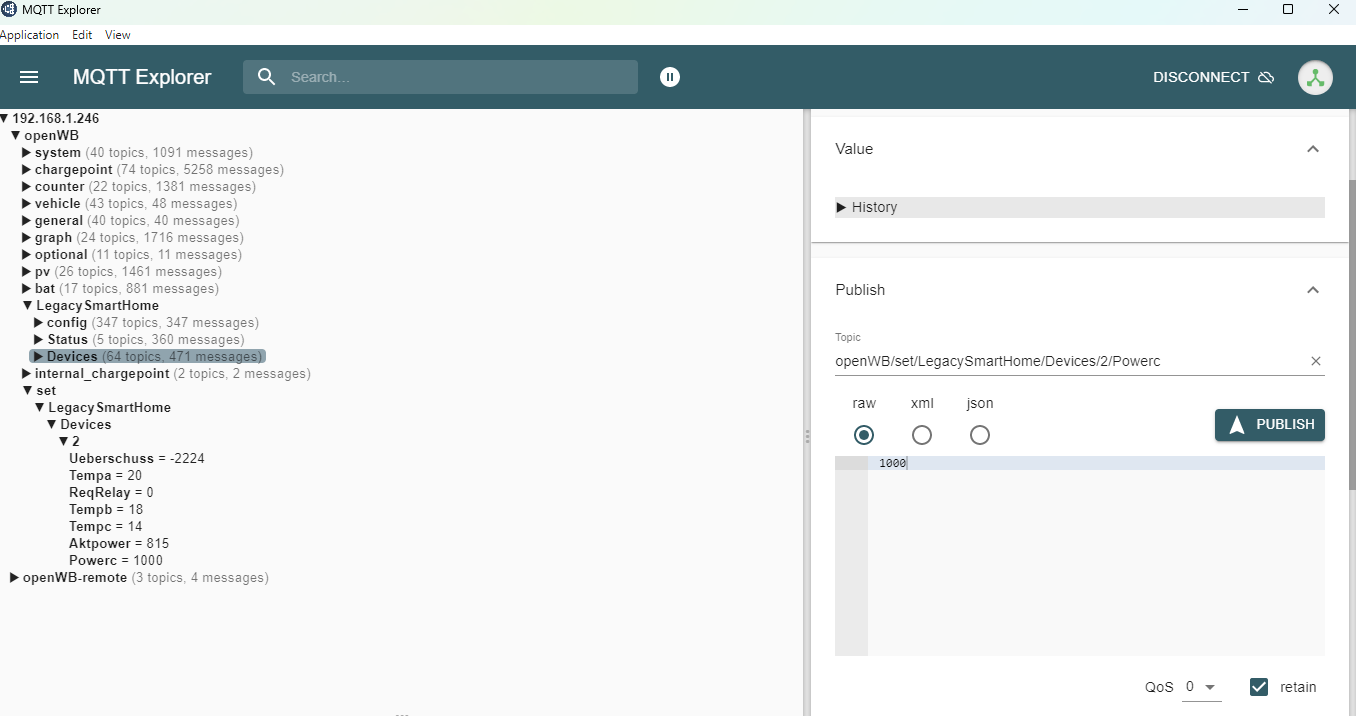Open the Application menu

pyautogui.click(x=30, y=35)
